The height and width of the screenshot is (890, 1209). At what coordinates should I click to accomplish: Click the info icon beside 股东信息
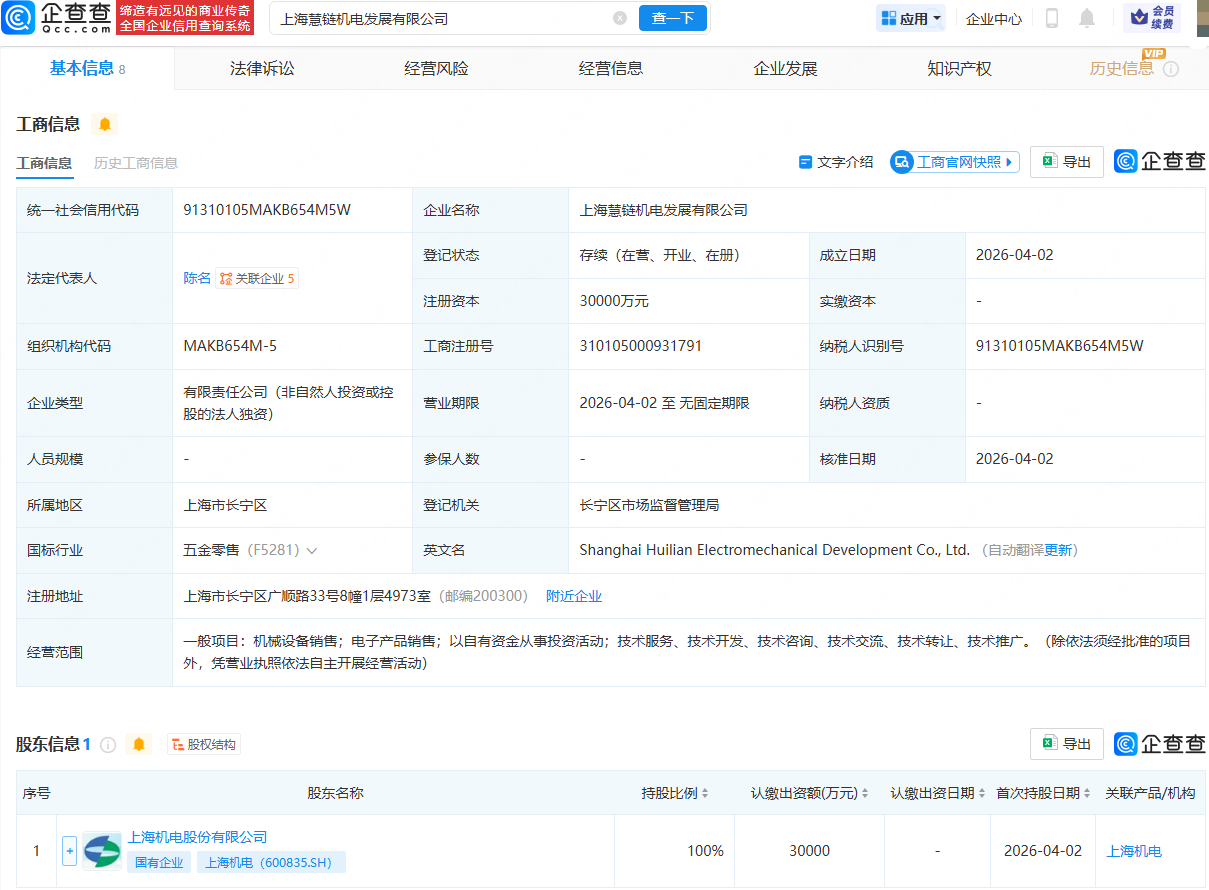tap(107, 744)
